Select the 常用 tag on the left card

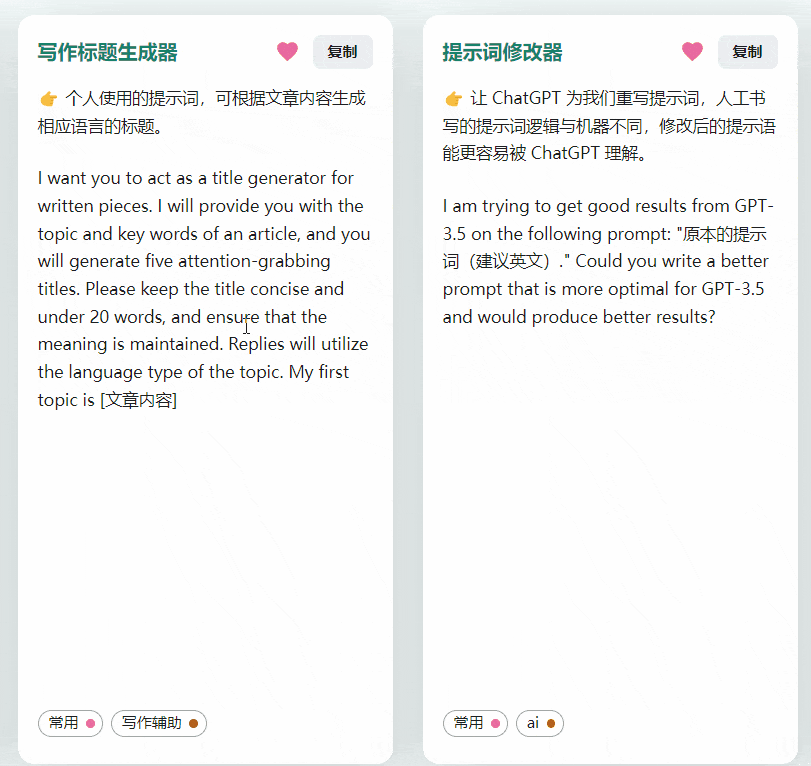click(x=70, y=723)
